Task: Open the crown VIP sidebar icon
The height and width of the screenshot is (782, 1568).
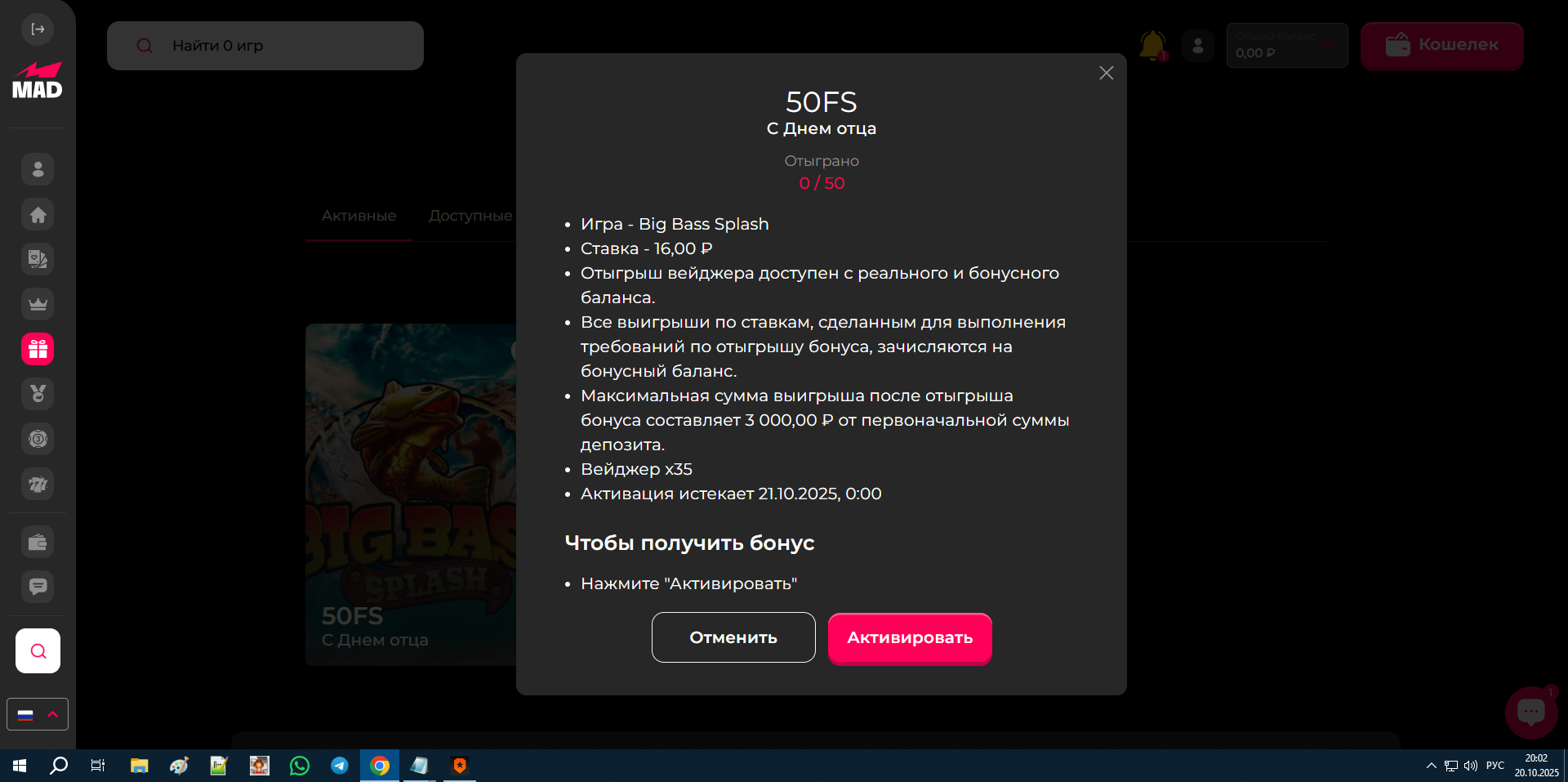Action: click(x=38, y=304)
